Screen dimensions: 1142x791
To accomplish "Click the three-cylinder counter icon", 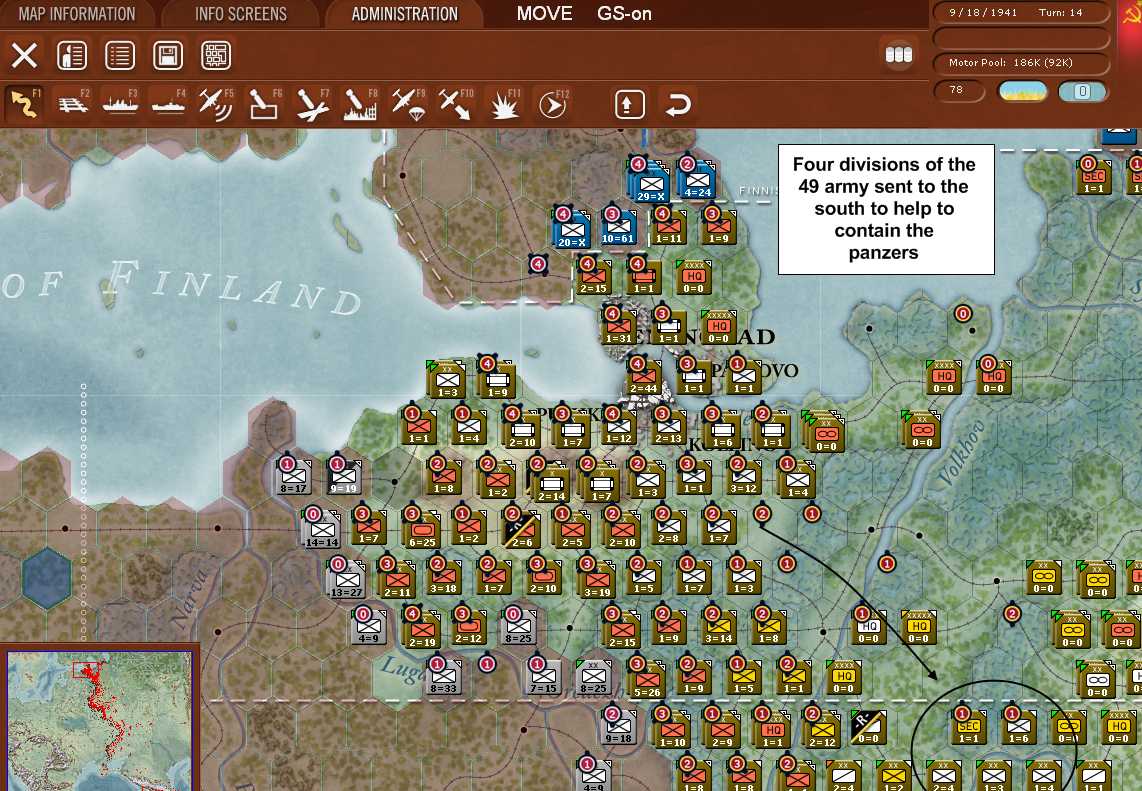I will pyautogui.click(x=899, y=55).
